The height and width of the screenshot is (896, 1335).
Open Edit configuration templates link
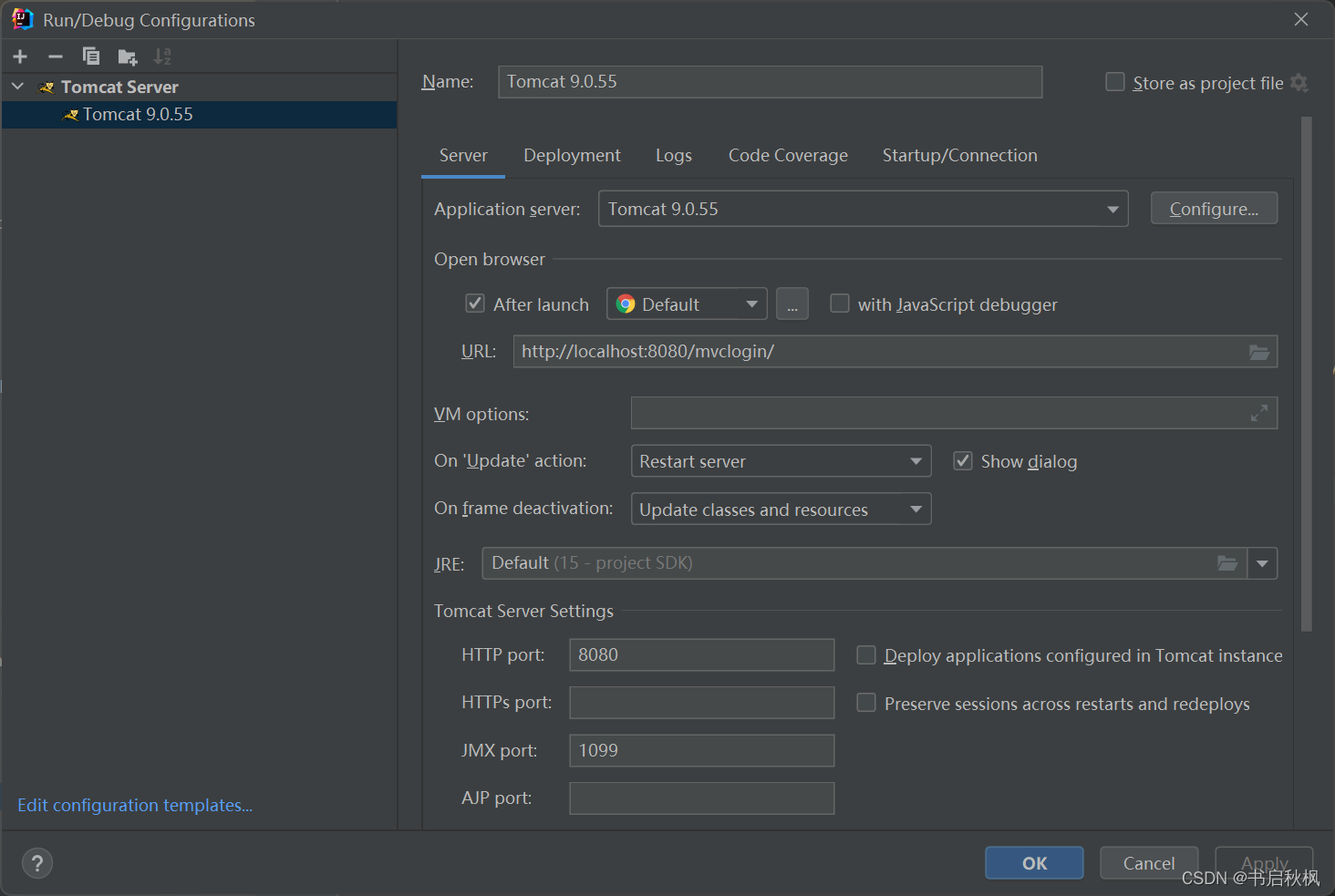(135, 806)
